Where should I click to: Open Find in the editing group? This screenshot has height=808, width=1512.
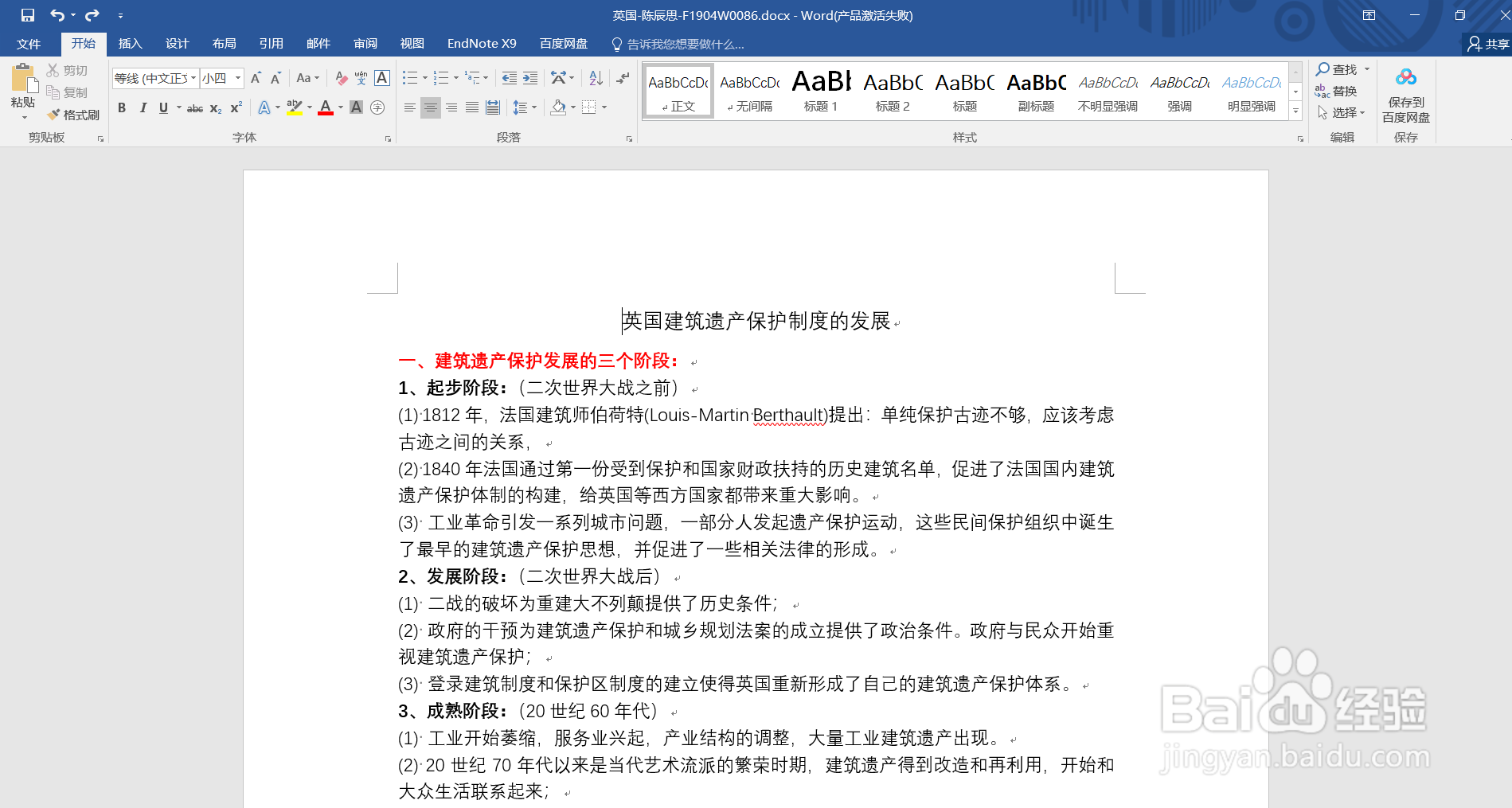click(x=1338, y=69)
